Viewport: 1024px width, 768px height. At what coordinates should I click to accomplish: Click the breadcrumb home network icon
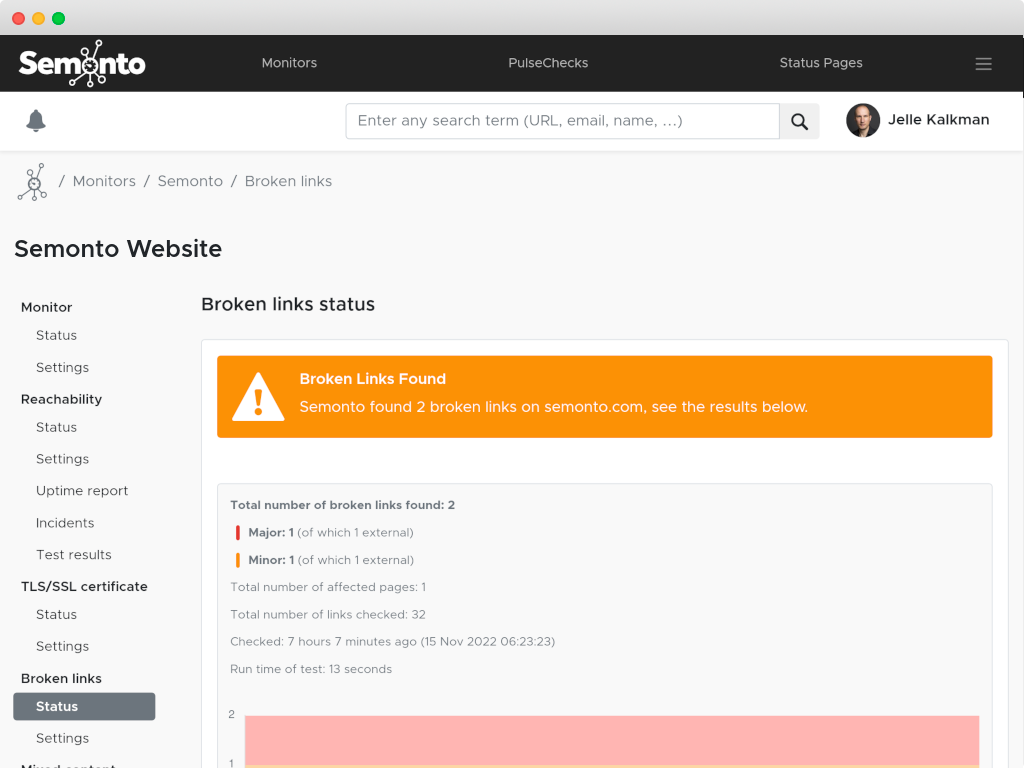click(x=33, y=182)
